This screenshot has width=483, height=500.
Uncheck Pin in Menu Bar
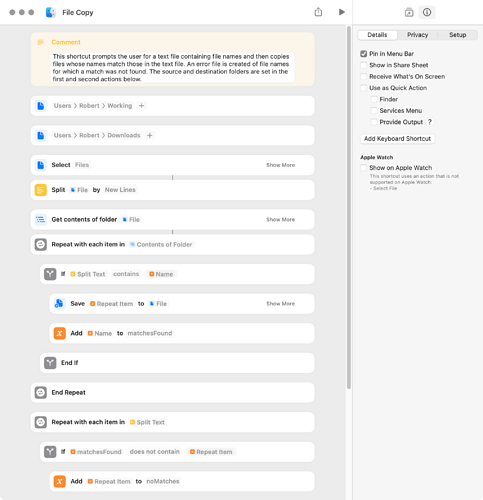pos(364,54)
